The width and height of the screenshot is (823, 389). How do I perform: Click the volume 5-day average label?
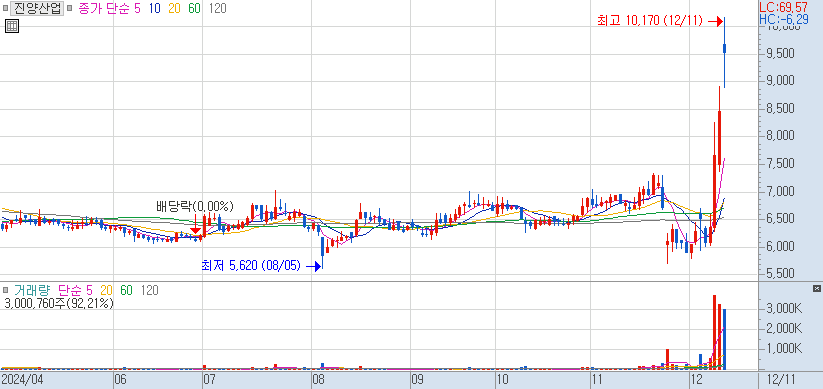coord(89,290)
